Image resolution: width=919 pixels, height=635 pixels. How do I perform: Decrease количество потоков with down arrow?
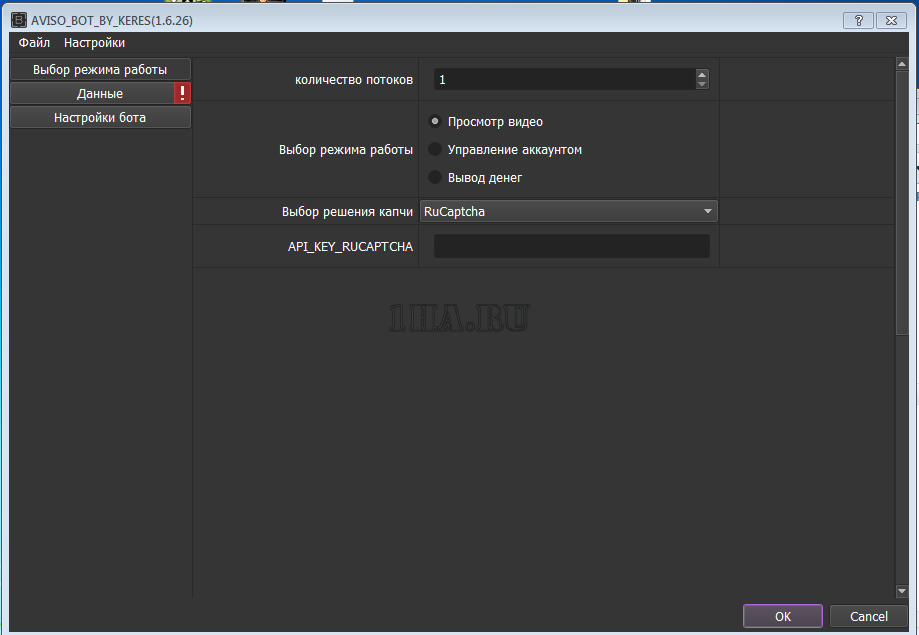(x=702, y=84)
